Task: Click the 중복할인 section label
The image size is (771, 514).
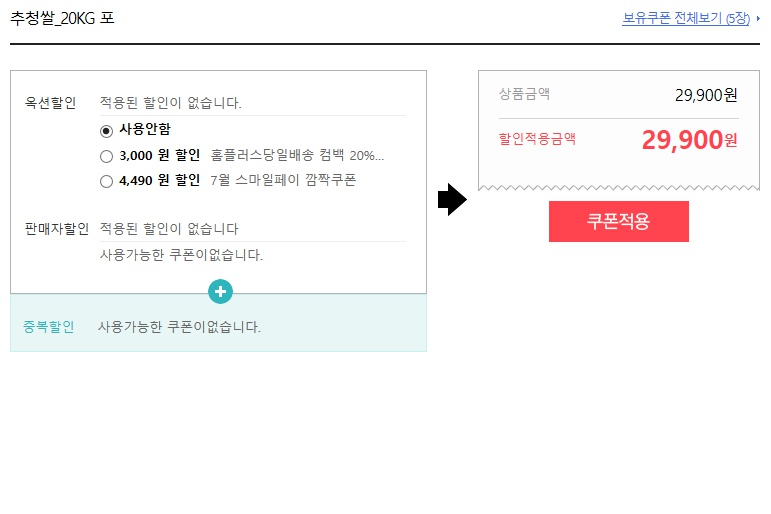Action: (x=48, y=327)
